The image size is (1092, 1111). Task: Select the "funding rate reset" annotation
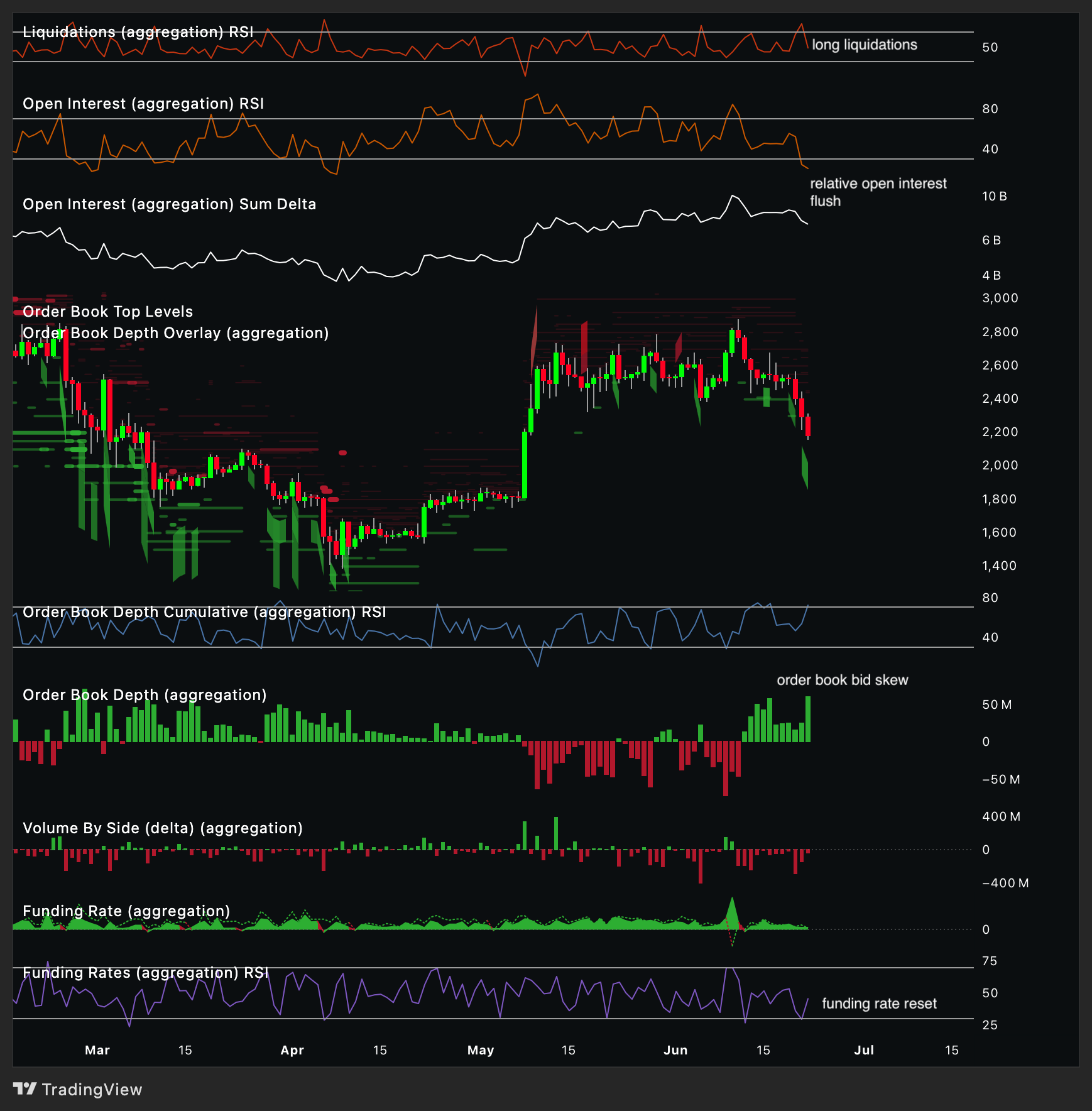878,1004
